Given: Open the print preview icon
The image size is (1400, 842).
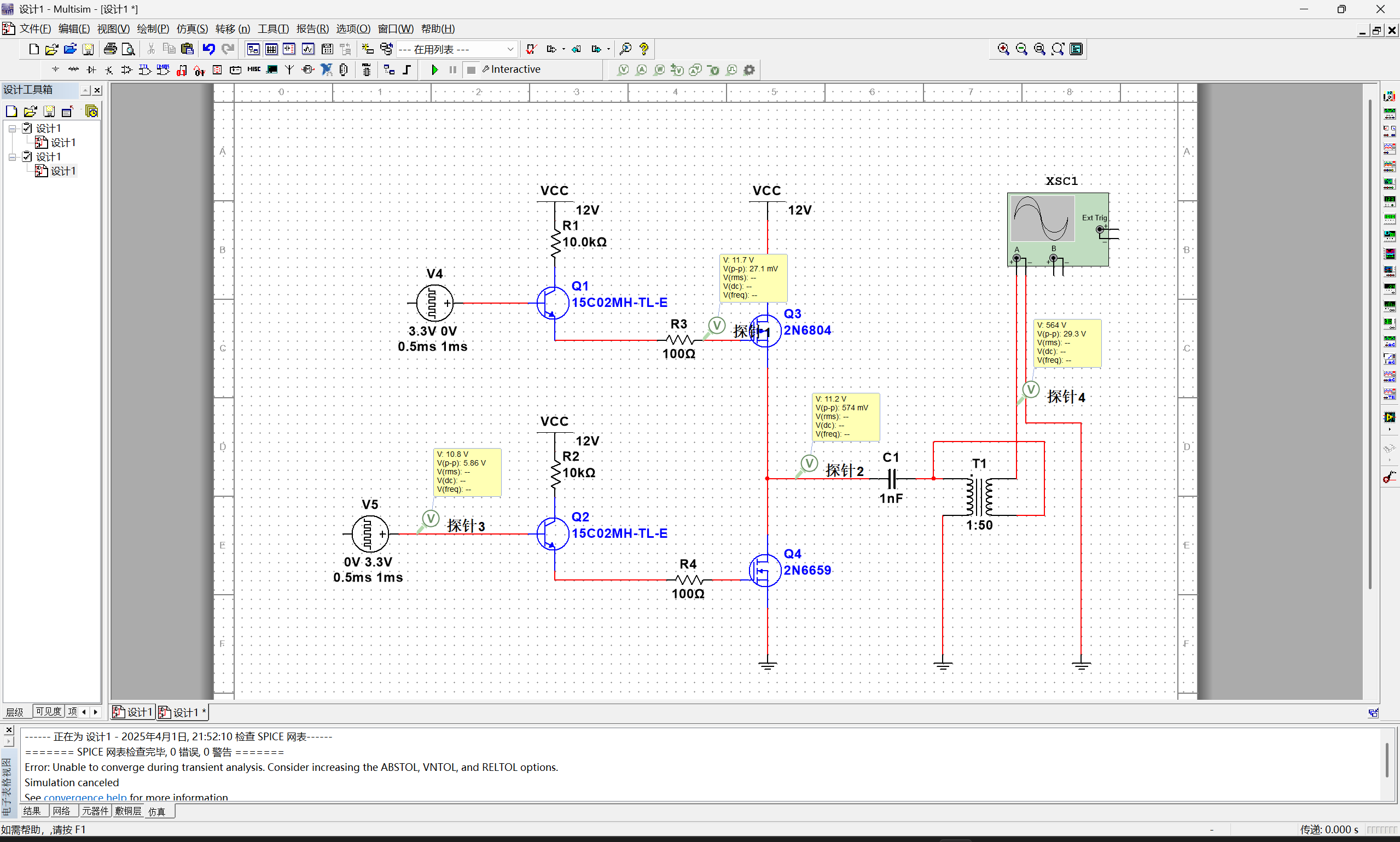Looking at the screenshot, I should point(129,49).
